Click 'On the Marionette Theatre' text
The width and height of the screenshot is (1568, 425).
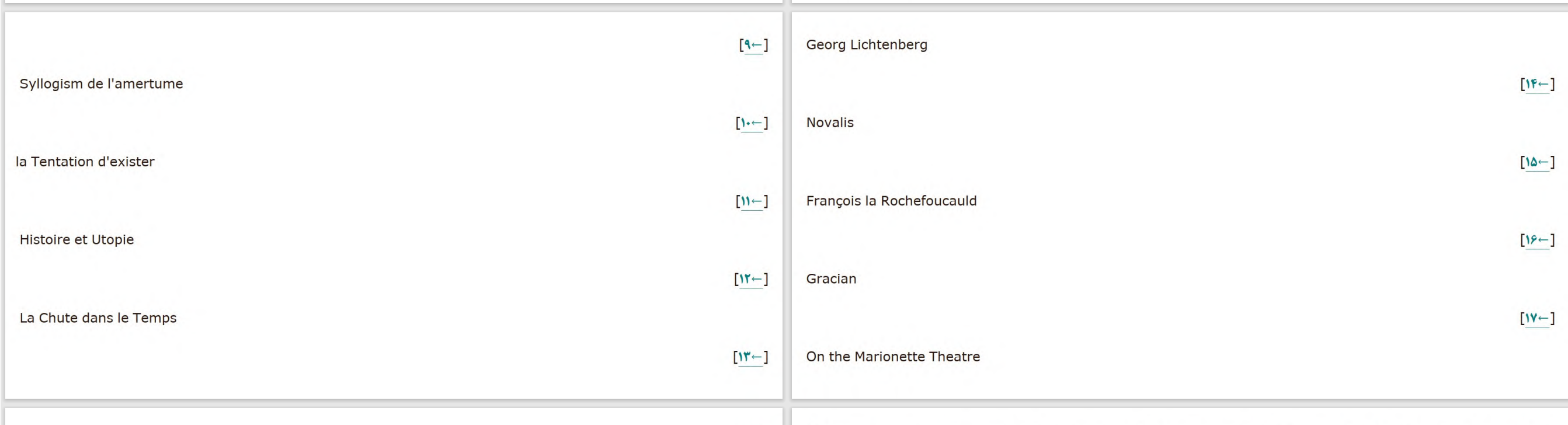coord(893,357)
